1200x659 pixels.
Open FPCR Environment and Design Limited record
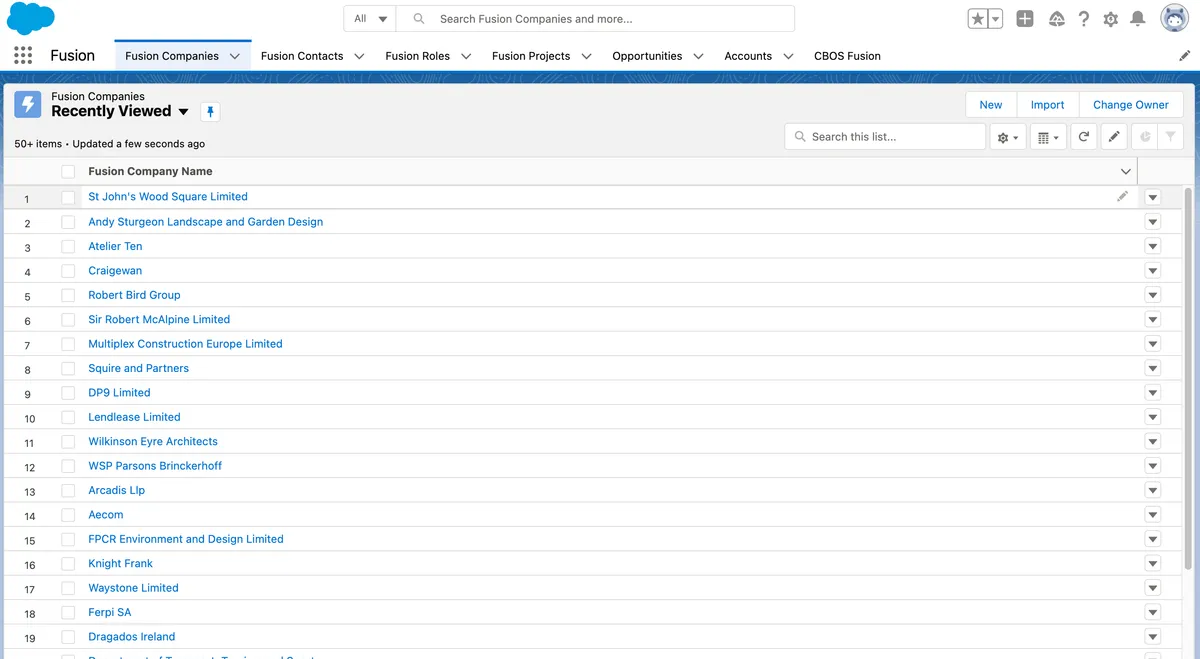point(186,539)
